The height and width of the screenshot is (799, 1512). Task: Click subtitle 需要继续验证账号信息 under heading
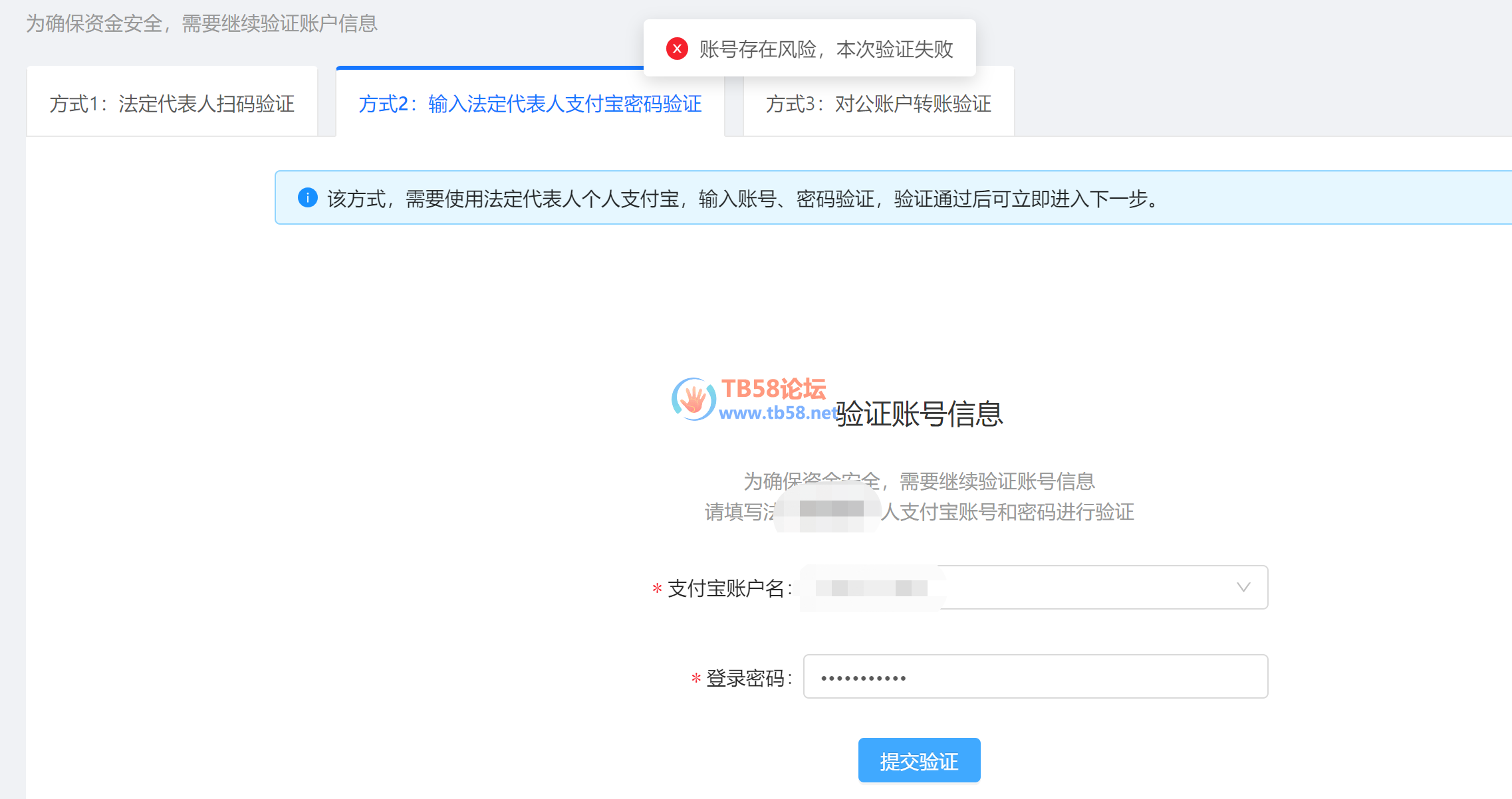click(x=919, y=481)
